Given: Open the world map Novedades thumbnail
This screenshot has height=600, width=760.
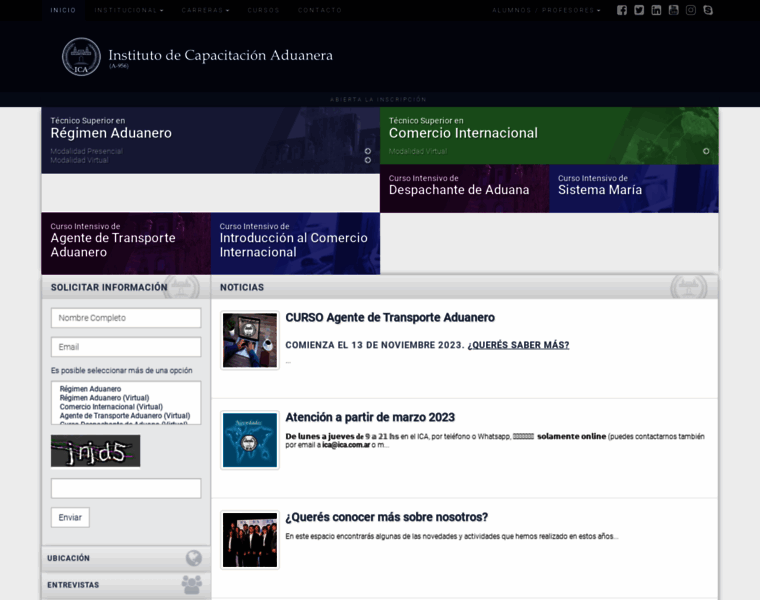Looking at the screenshot, I should (x=250, y=440).
